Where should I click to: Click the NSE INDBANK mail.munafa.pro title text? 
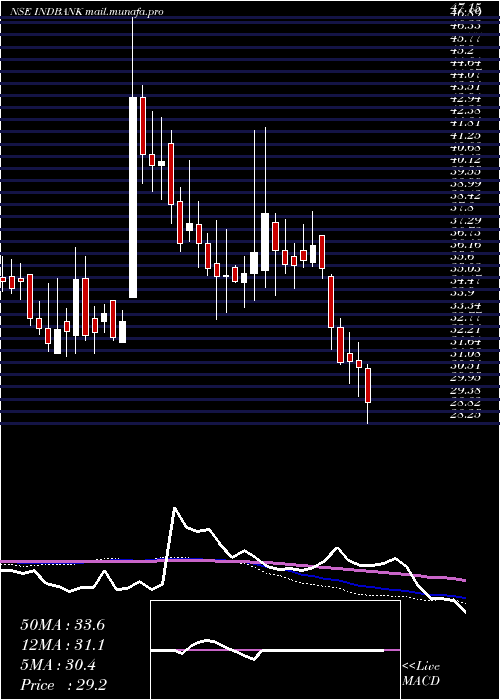[87, 12]
